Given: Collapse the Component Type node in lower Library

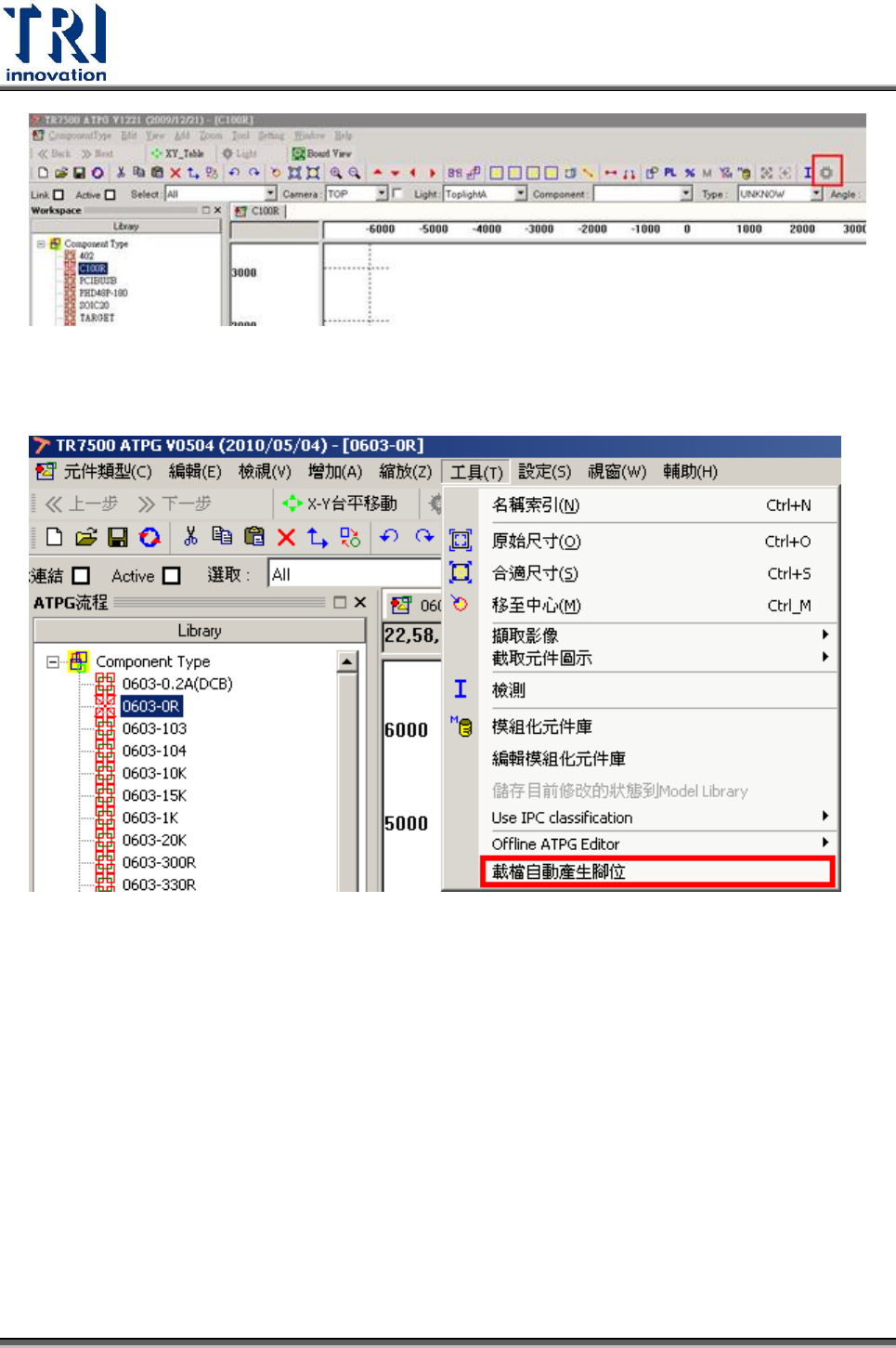Looking at the screenshot, I should point(53,662).
